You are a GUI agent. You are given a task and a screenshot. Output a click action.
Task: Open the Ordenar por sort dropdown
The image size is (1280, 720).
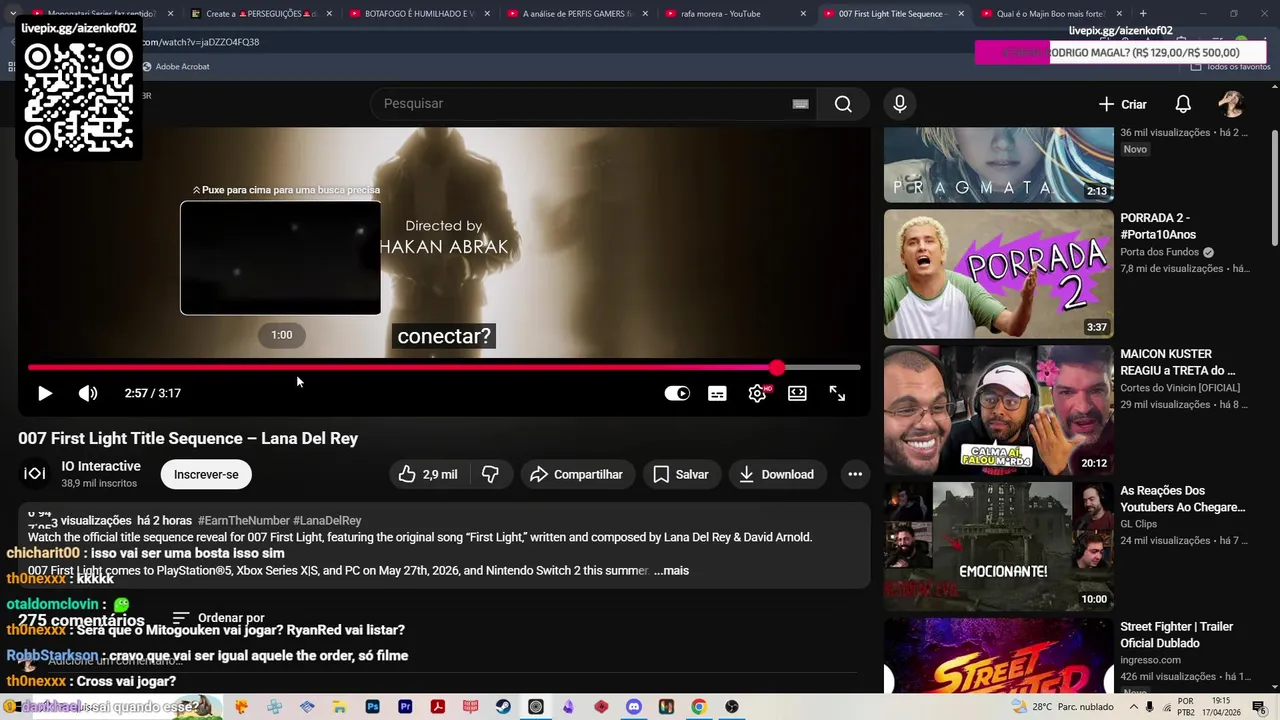click(219, 618)
